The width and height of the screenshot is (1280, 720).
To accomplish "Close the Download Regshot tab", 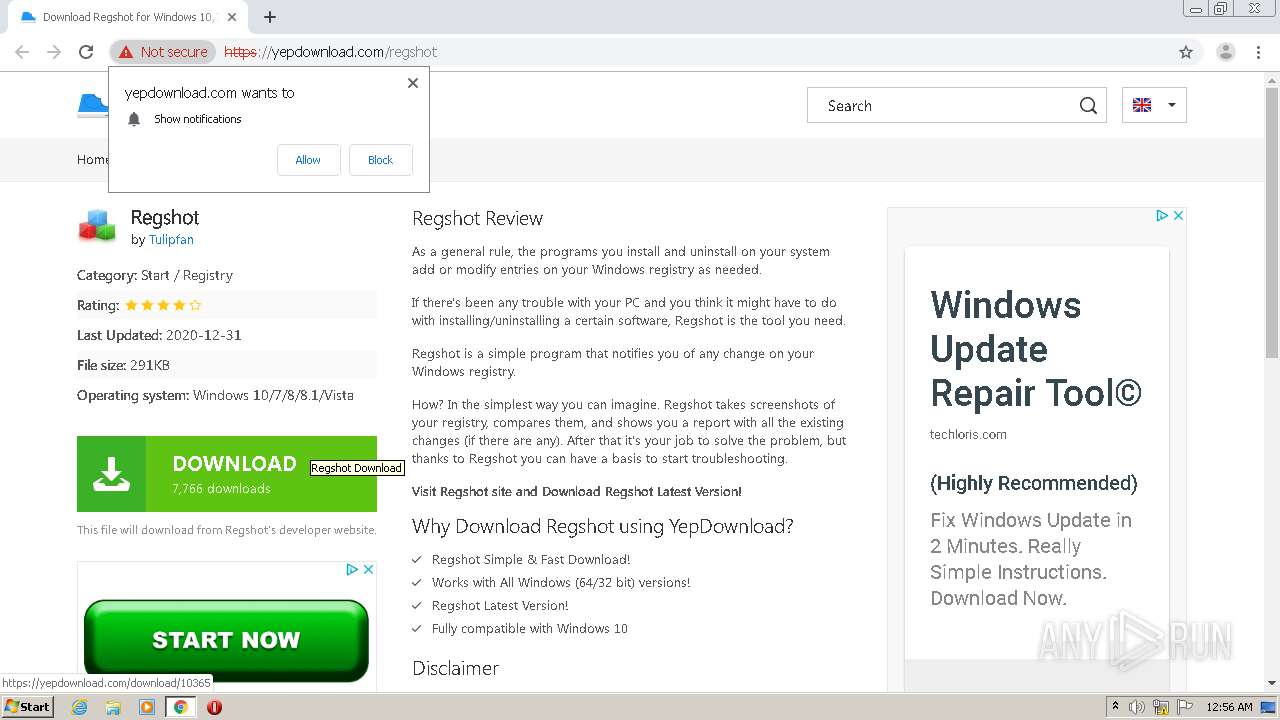I will (x=233, y=17).
